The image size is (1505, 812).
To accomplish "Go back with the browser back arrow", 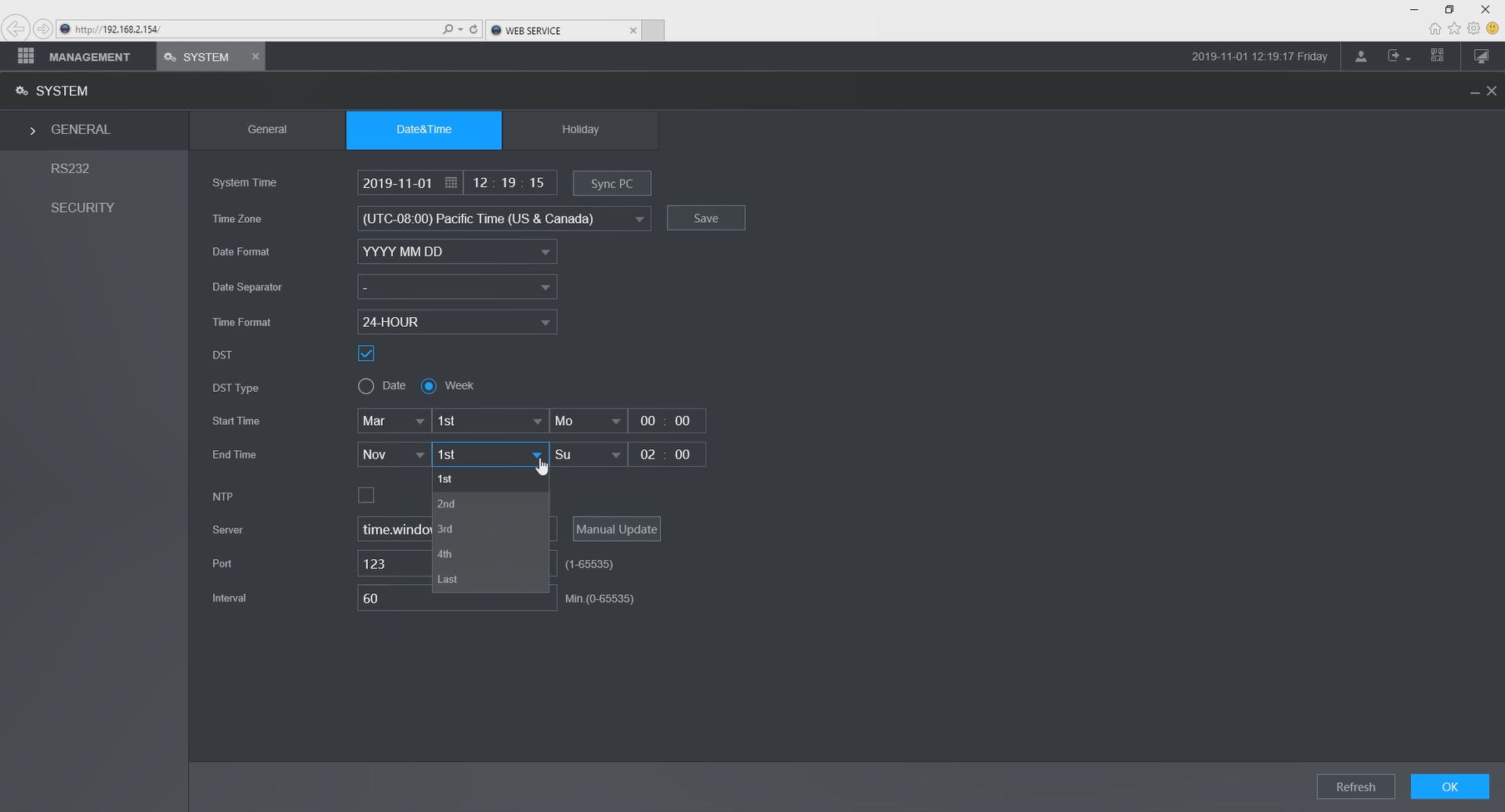I will click(x=14, y=29).
